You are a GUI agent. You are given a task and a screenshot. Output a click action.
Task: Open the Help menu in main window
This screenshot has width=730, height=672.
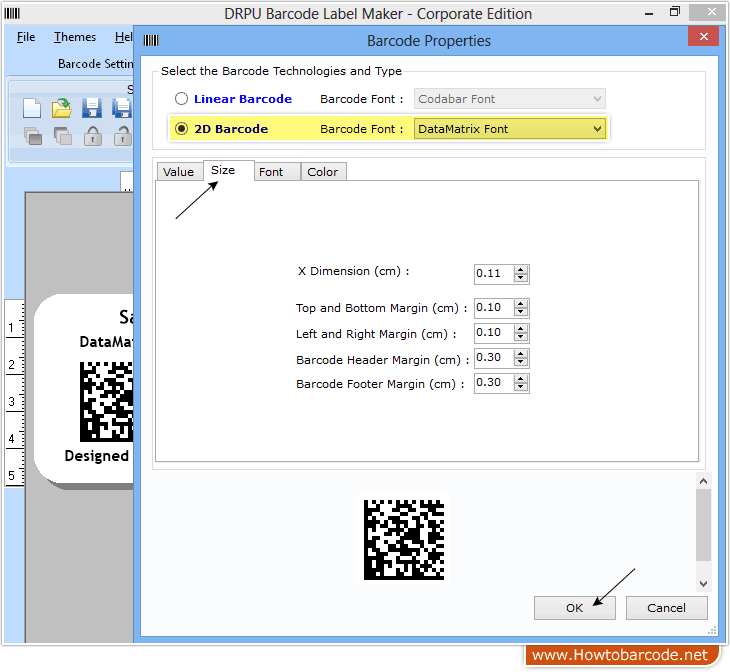point(124,37)
